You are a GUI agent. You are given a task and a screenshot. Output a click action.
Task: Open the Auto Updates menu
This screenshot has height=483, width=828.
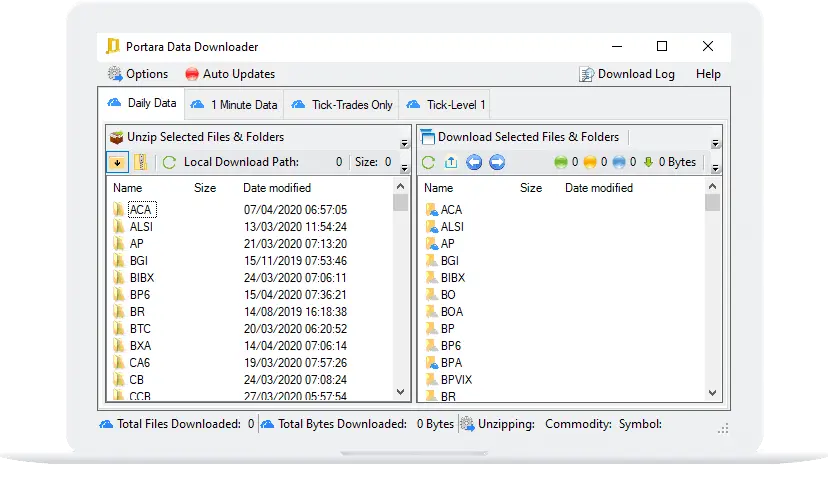pyautogui.click(x=230, y=74)
